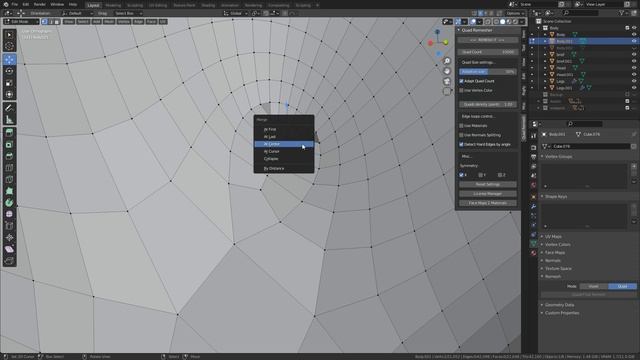Select the Shear tool
The width and height of the screenshot is (640, 360).
point(9,249)
